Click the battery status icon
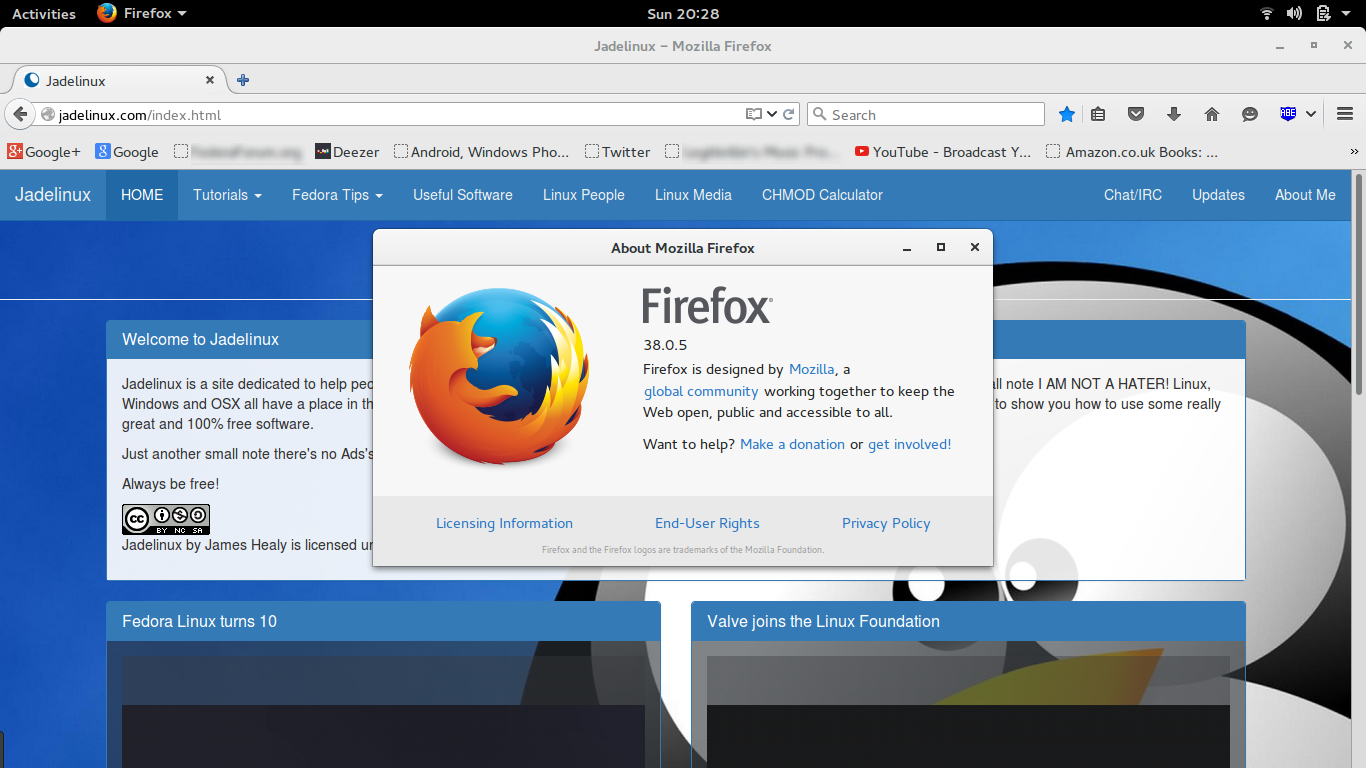The image size is (1366, 768). coord(1323,13)
